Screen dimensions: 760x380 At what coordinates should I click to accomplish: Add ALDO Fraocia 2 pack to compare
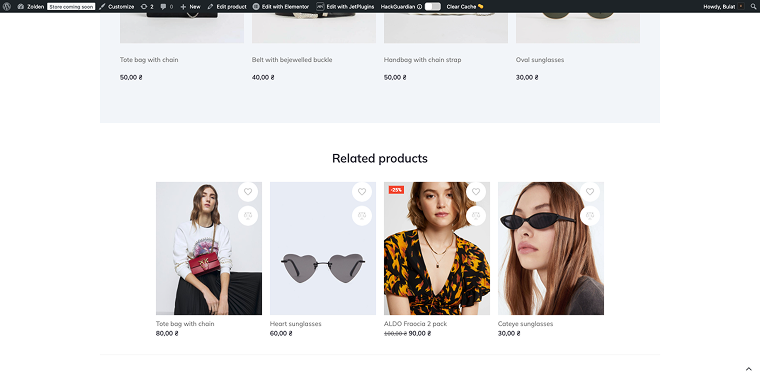tap(475, 216)
